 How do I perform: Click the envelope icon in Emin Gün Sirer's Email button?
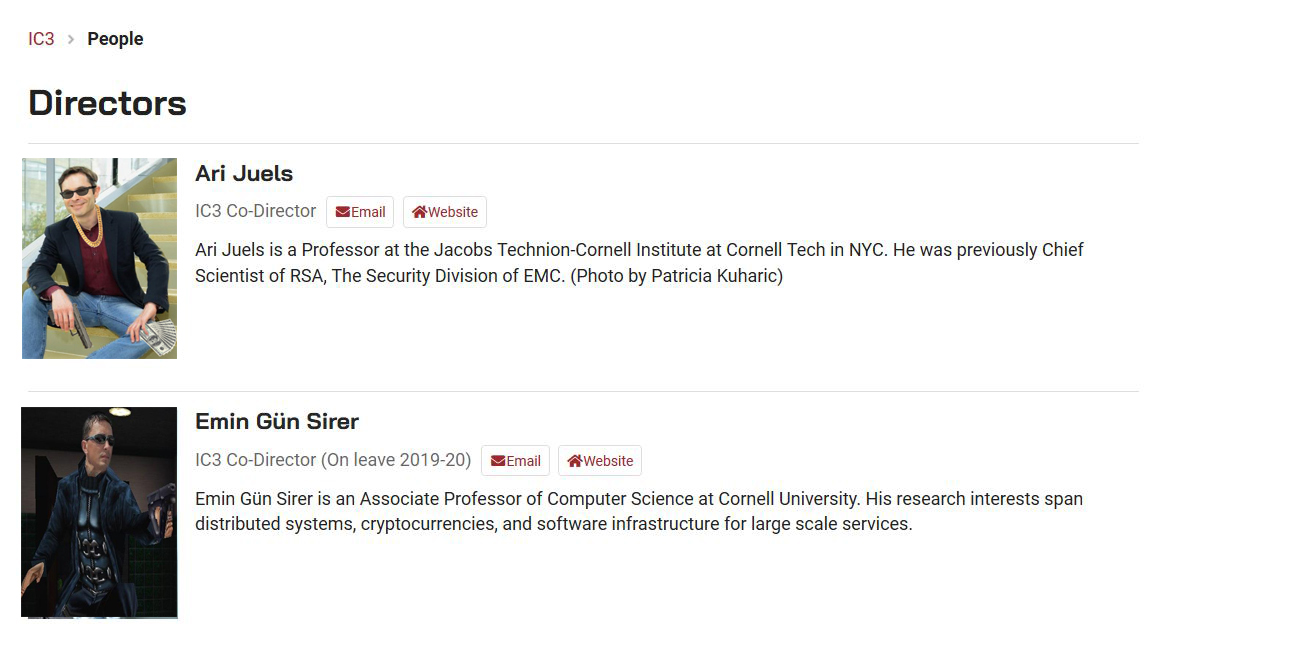click(498, 461)
